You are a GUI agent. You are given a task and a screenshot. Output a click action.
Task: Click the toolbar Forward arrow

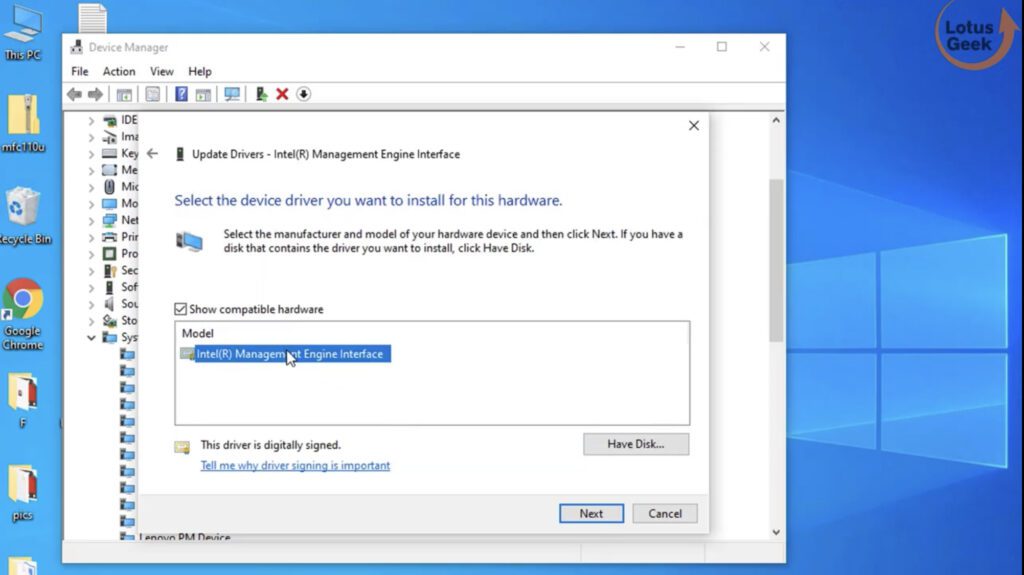click(95, 94)
